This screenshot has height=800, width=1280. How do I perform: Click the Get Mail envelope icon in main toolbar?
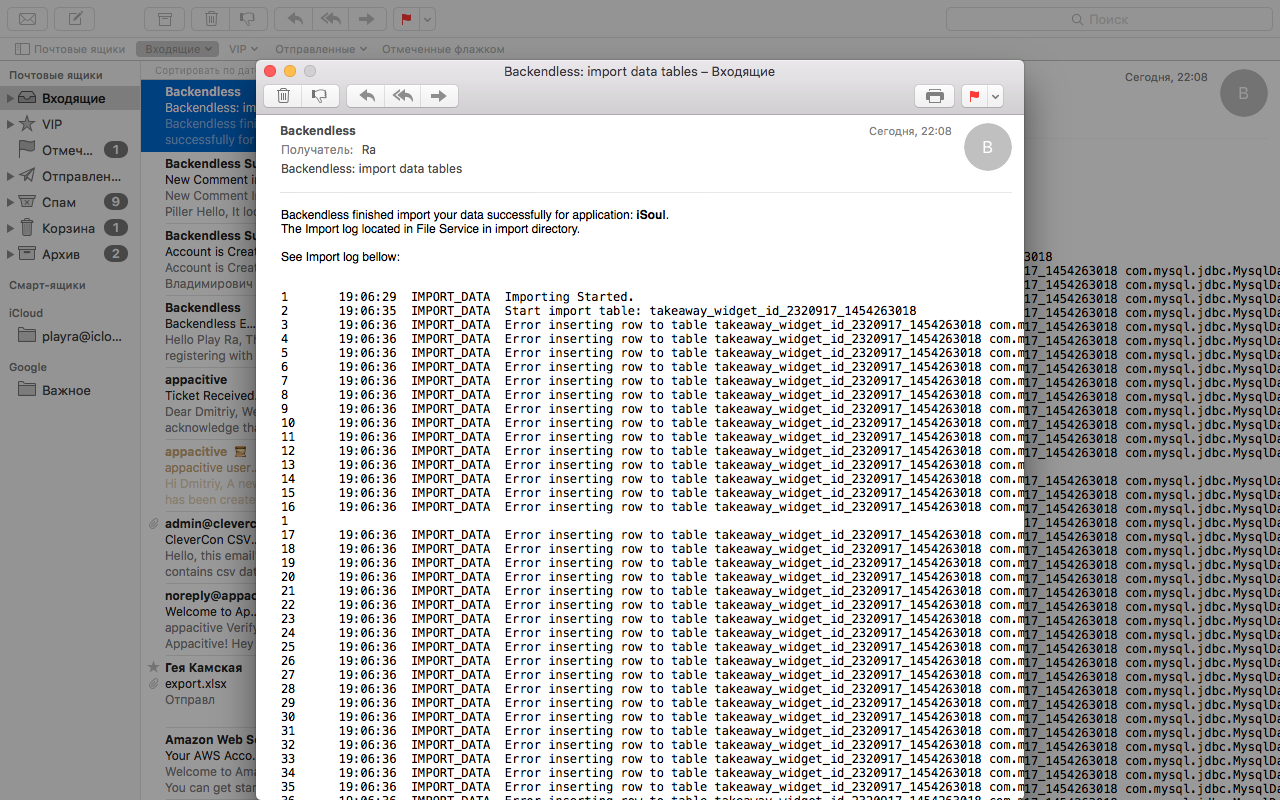28,19
